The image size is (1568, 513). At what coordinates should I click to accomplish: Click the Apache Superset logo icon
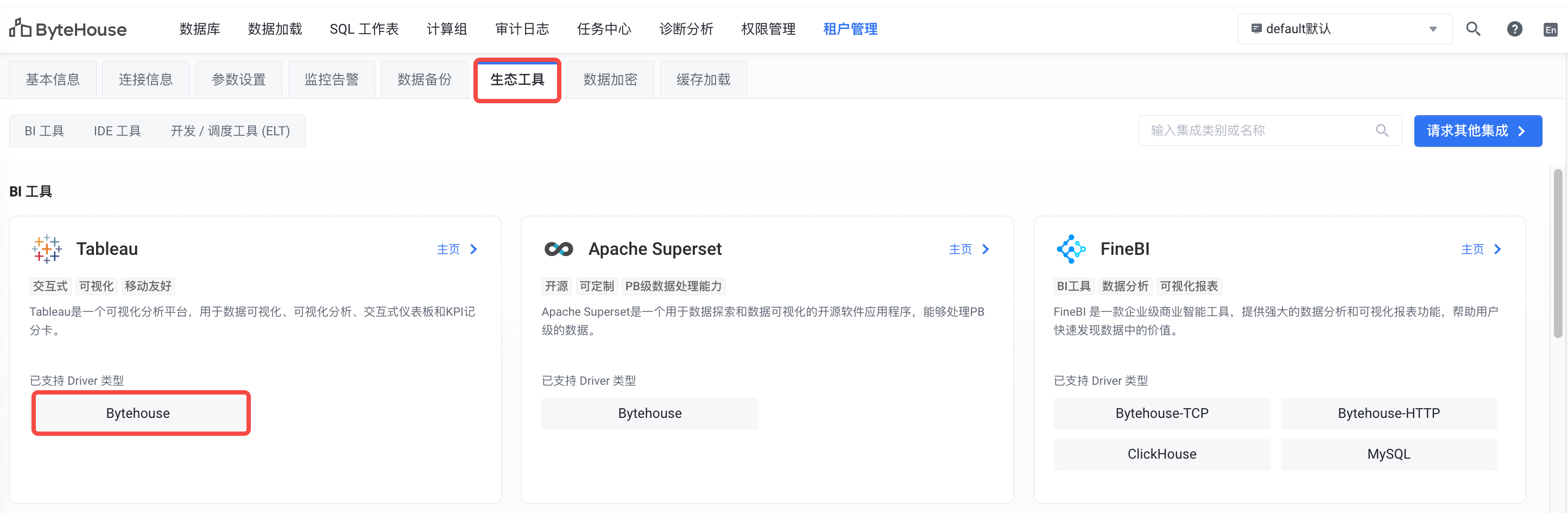tap(559, 249)
